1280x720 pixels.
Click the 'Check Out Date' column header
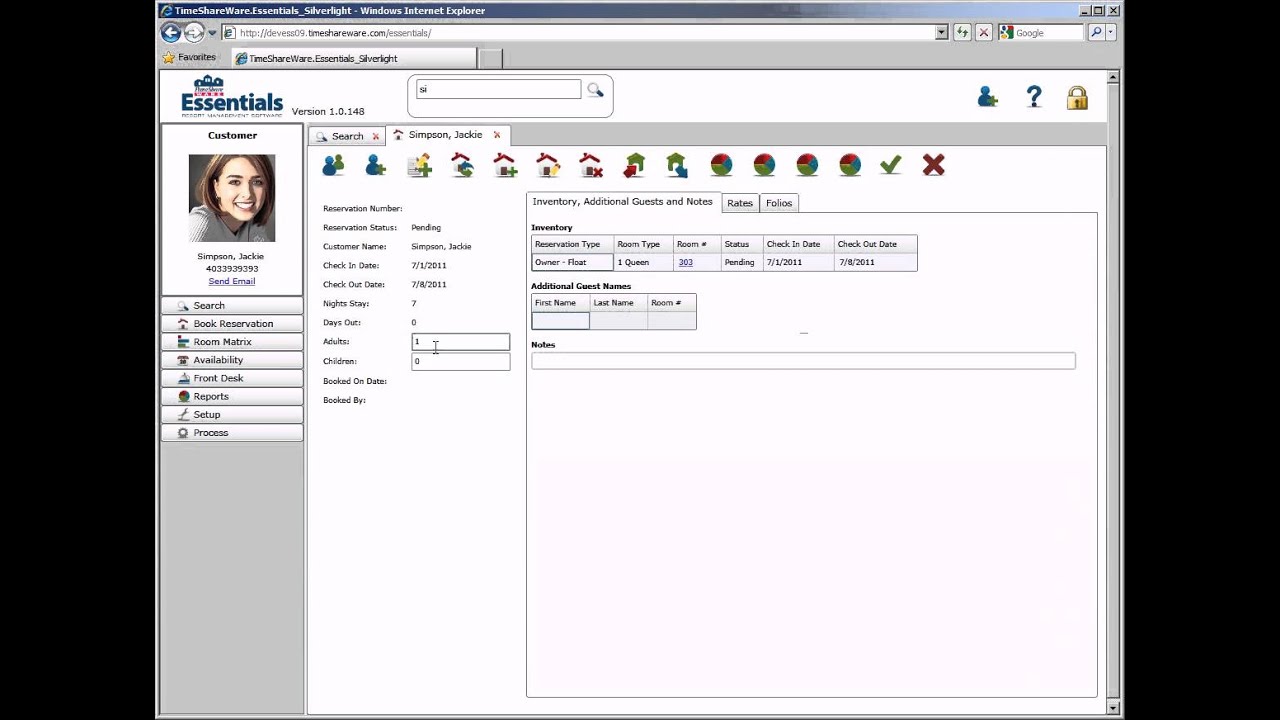(x=875, y=244)
